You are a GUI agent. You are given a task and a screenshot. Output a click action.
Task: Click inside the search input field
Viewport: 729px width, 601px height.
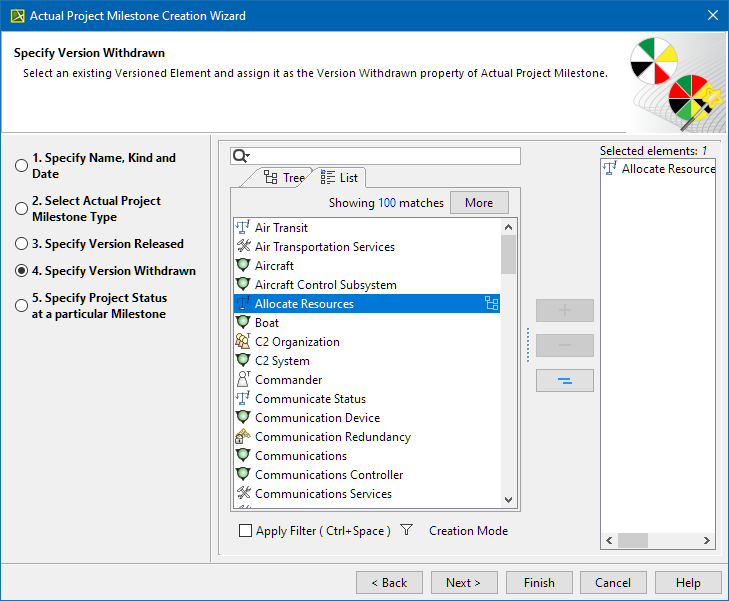point(385,156)
